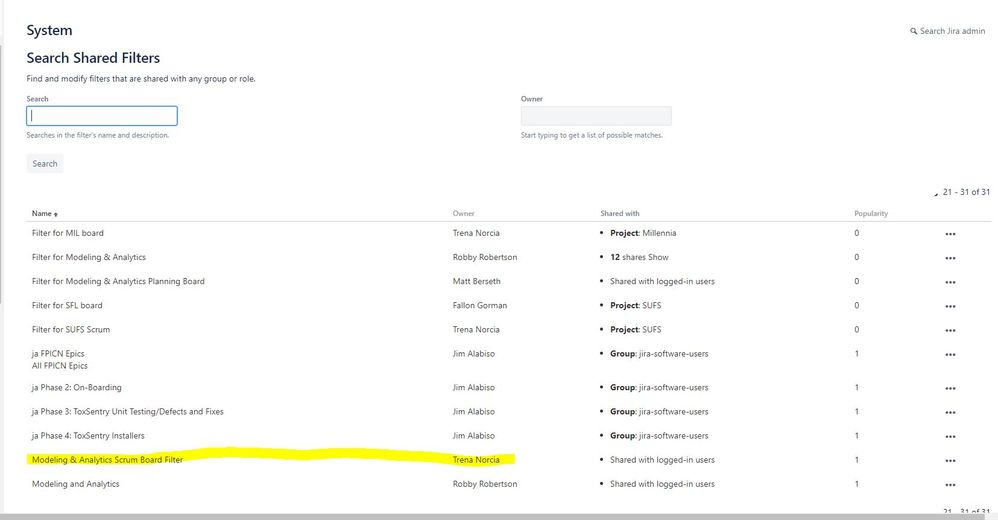Select owner Fallon Gorman
The height and width of the screenshot is (520, 998).
click(x=480, y=306)
